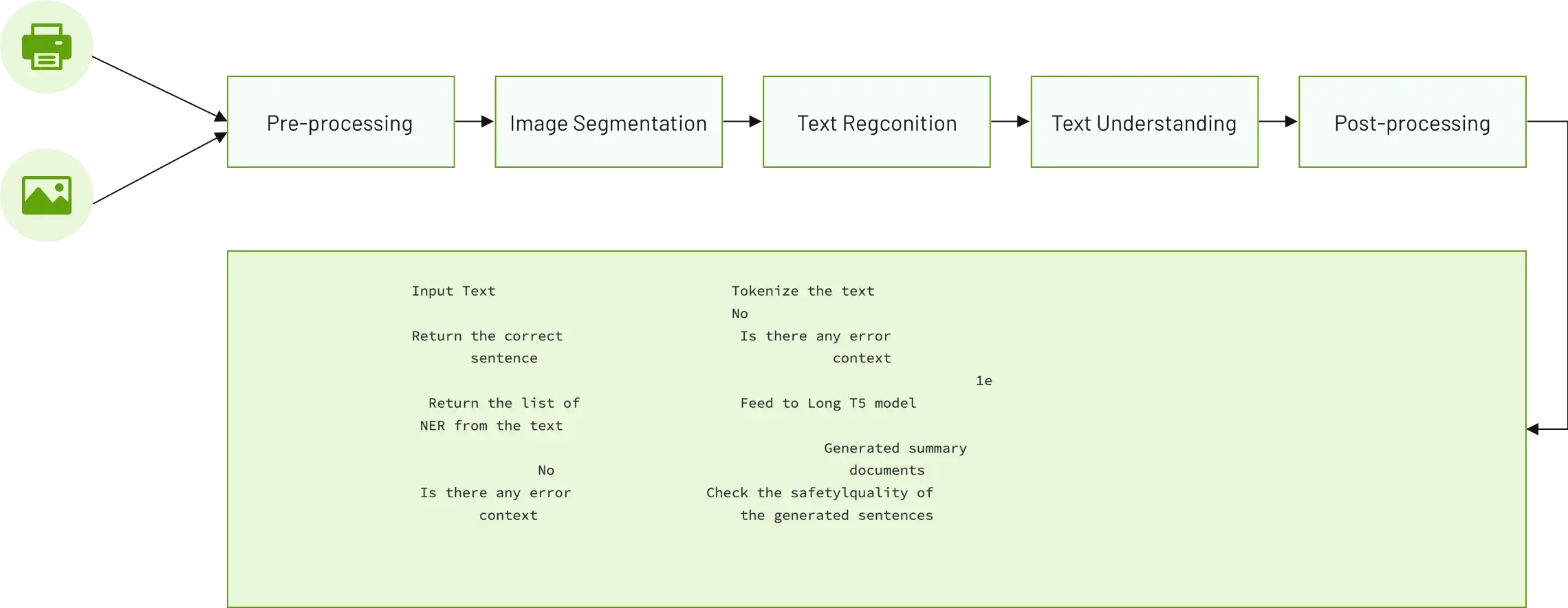Select the "Tokenize the text" label
The width and height of the screenshot is (1568, 608).
tap(803, 291)
